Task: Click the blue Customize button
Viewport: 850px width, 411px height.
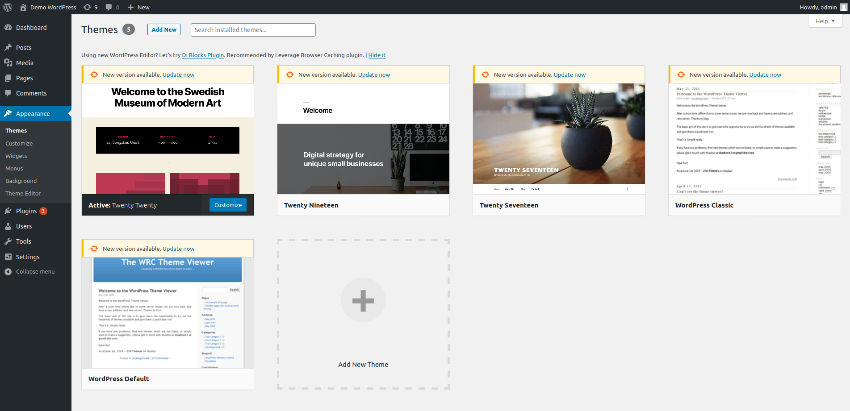Action: point(228,205)
